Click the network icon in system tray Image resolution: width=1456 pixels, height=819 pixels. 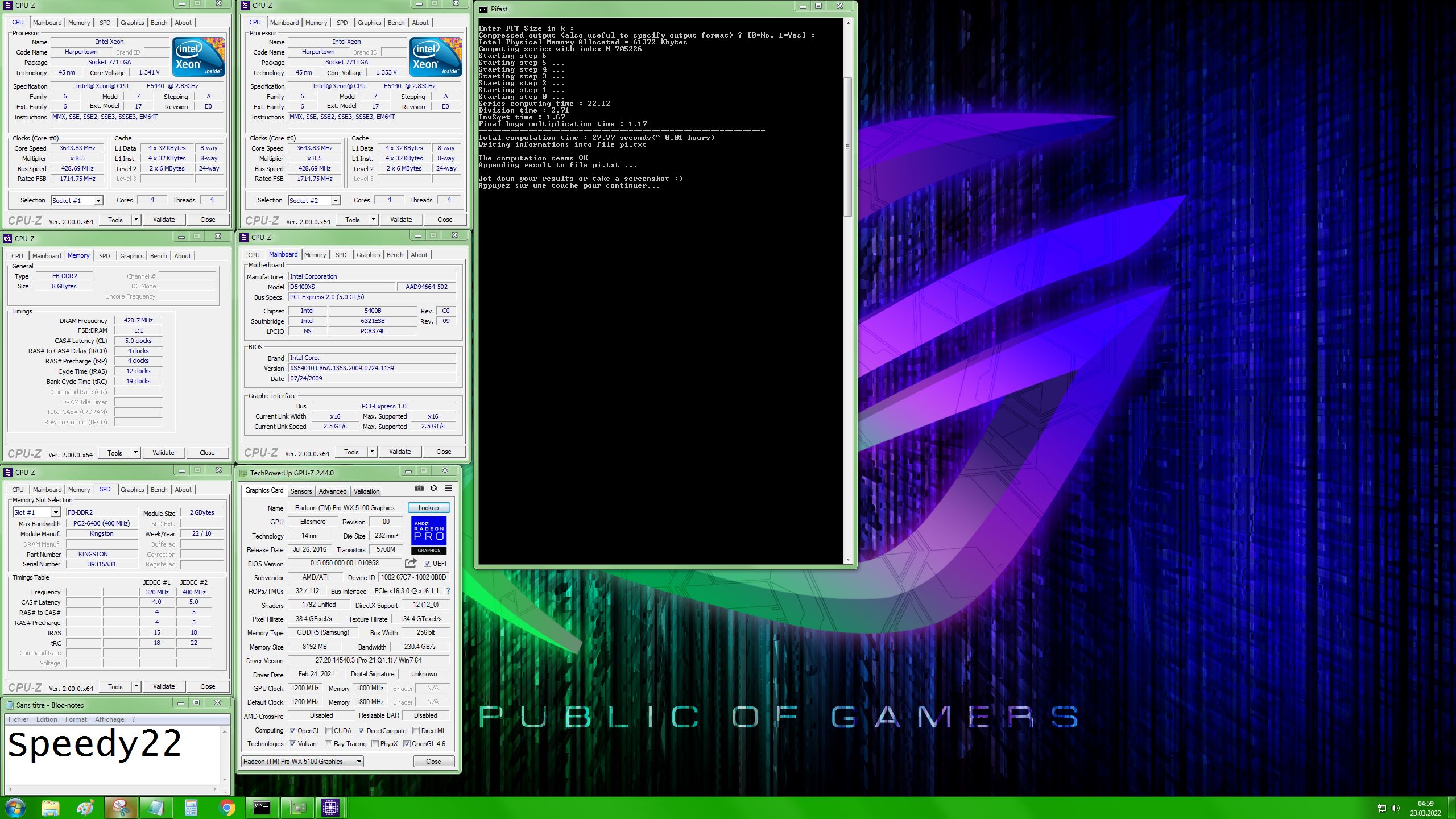click(x=1382, y=808)
